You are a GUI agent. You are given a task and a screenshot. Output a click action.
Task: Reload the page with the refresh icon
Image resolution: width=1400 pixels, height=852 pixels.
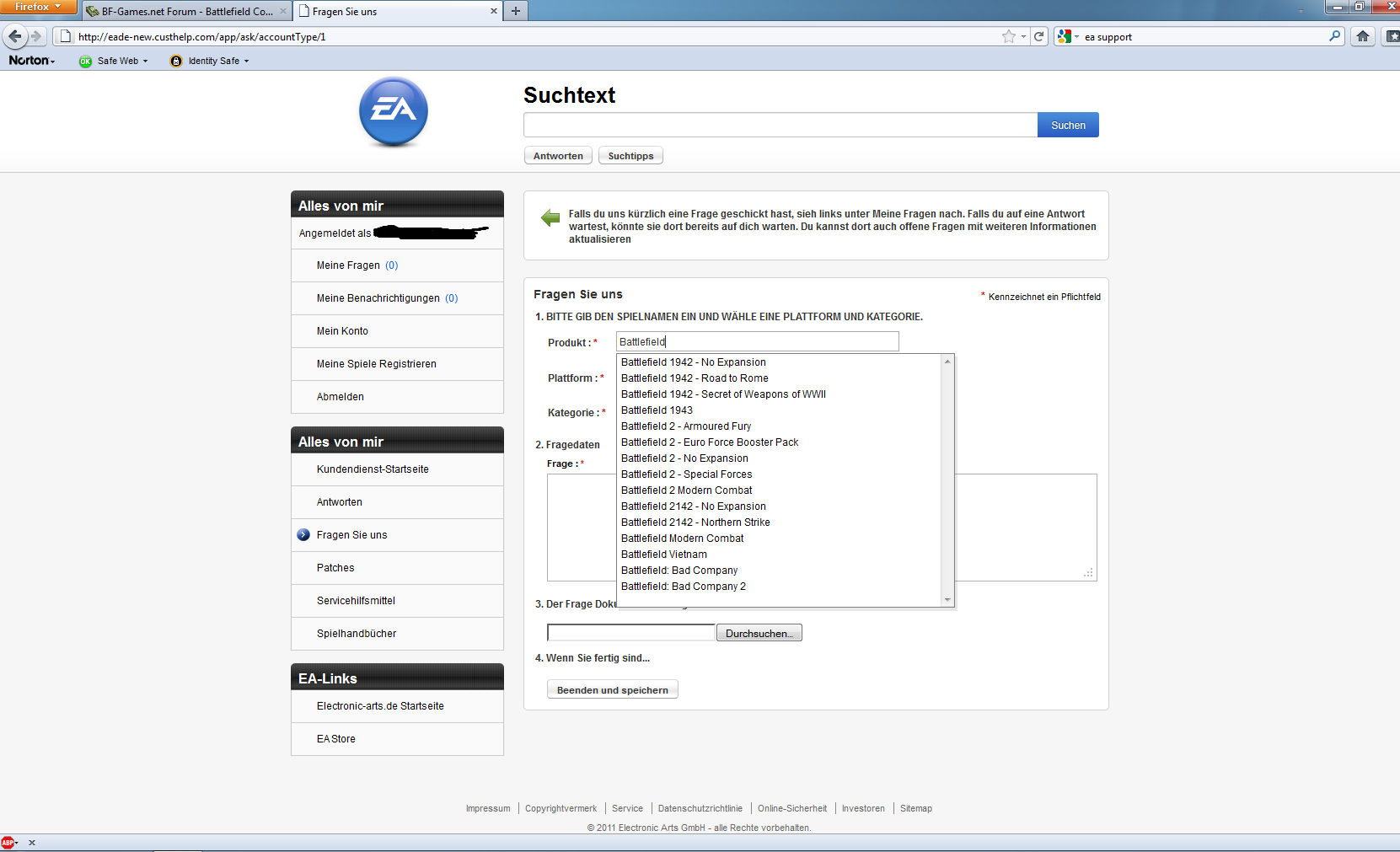[x=1039, y=36]
